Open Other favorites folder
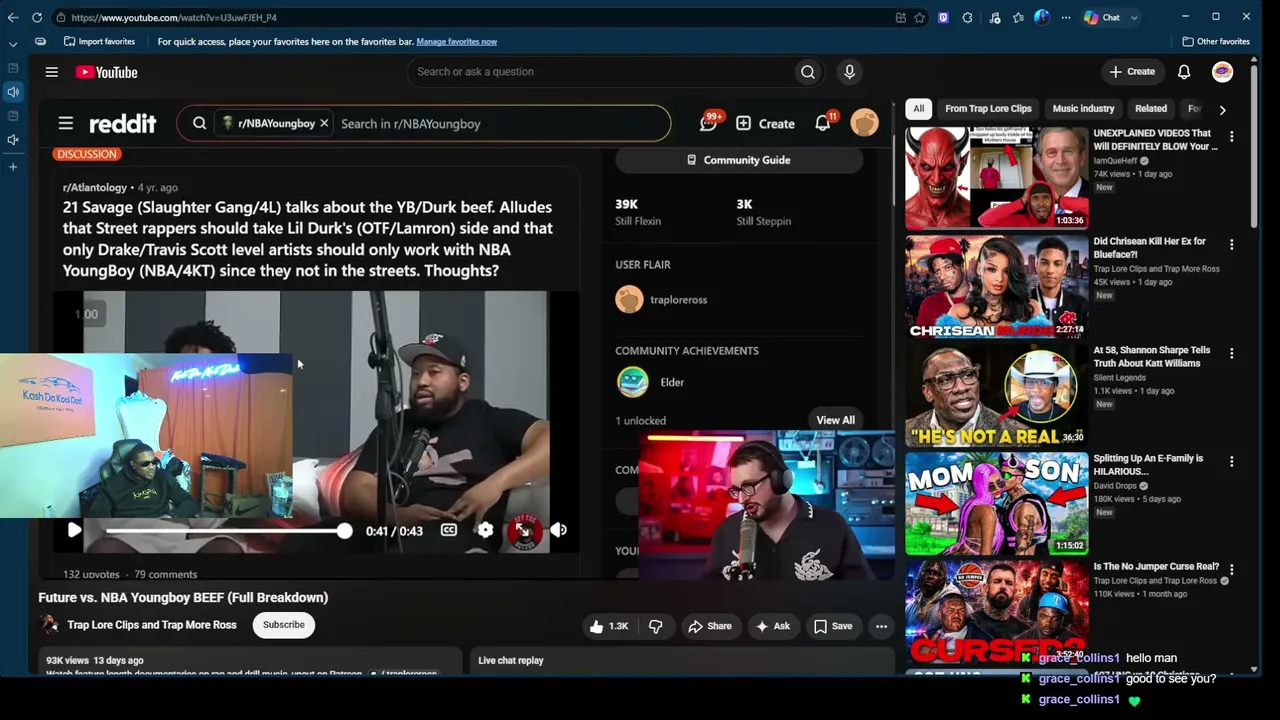This screenshot has width=1280, height=720. pos(1216,42)
